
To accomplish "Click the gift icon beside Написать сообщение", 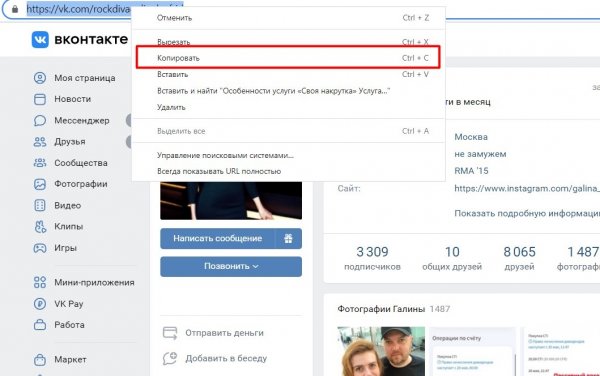I will [x=288, y=238].
